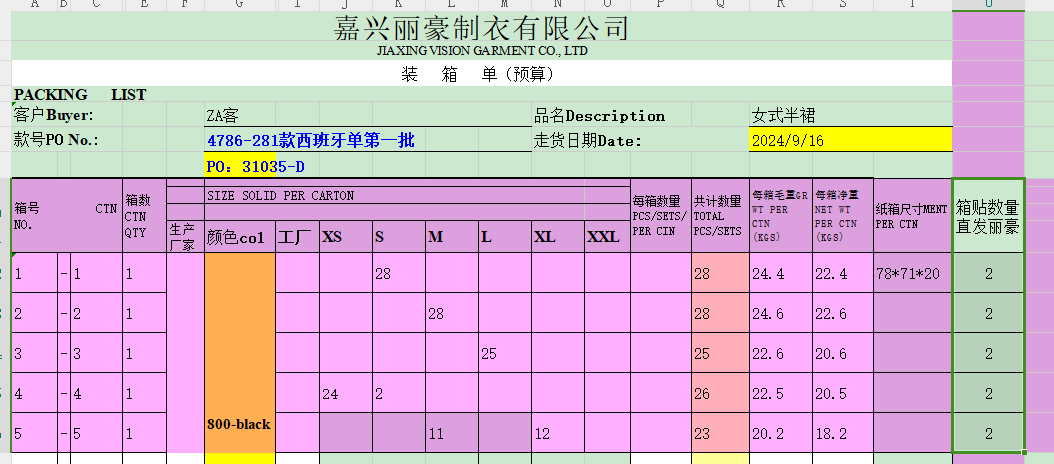The height and width of the screenshot is (464, 1054).
Task: Select the date cell 2024/9/16
Action: pyautogui.click(x=787, y=141)
